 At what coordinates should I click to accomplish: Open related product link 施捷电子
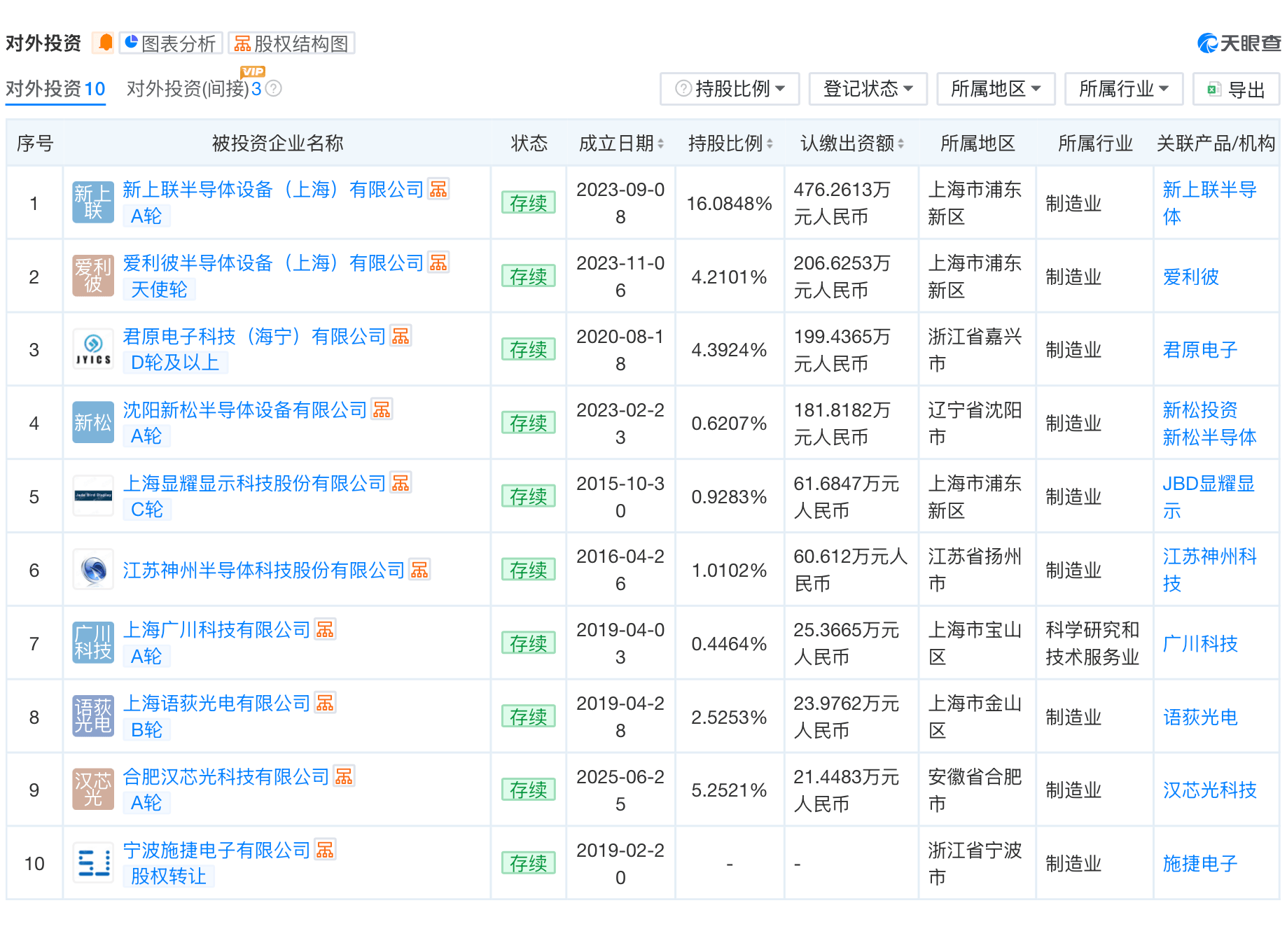click(x=1200, y=864)
